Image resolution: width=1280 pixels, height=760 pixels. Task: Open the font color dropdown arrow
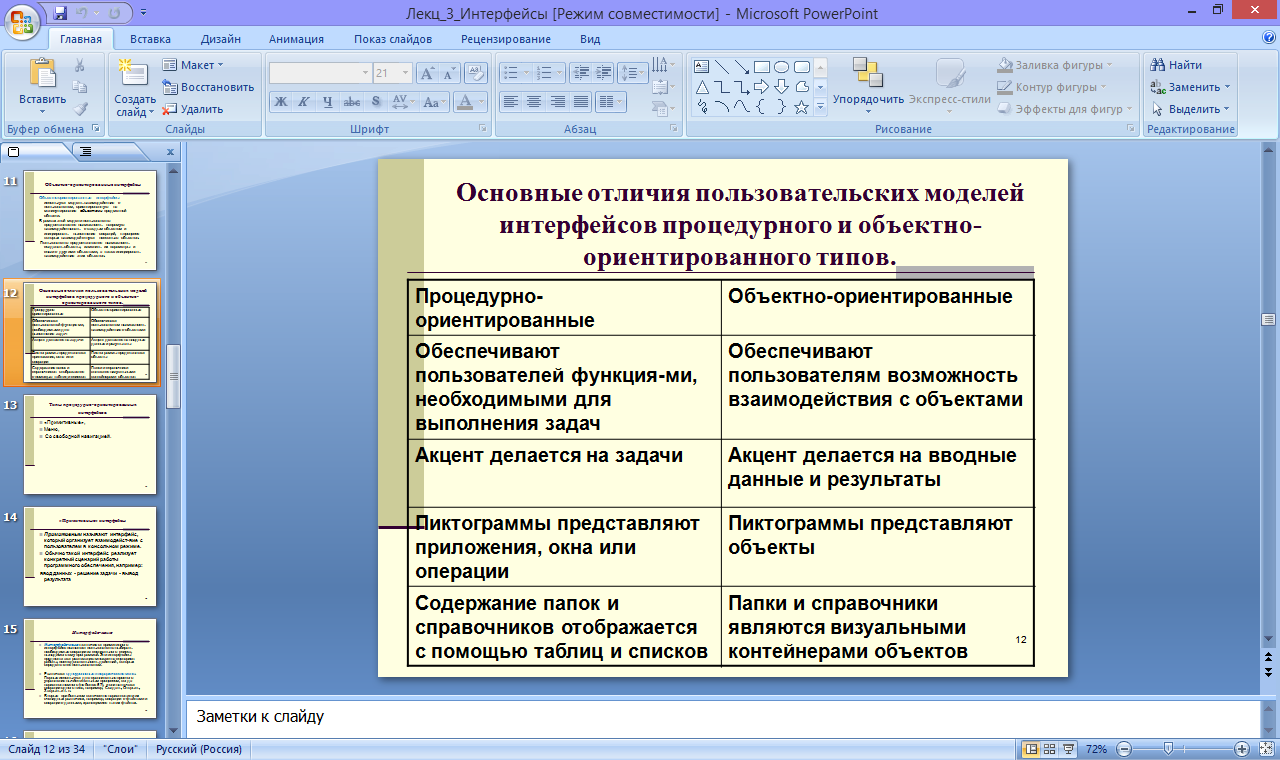[482, 101]
